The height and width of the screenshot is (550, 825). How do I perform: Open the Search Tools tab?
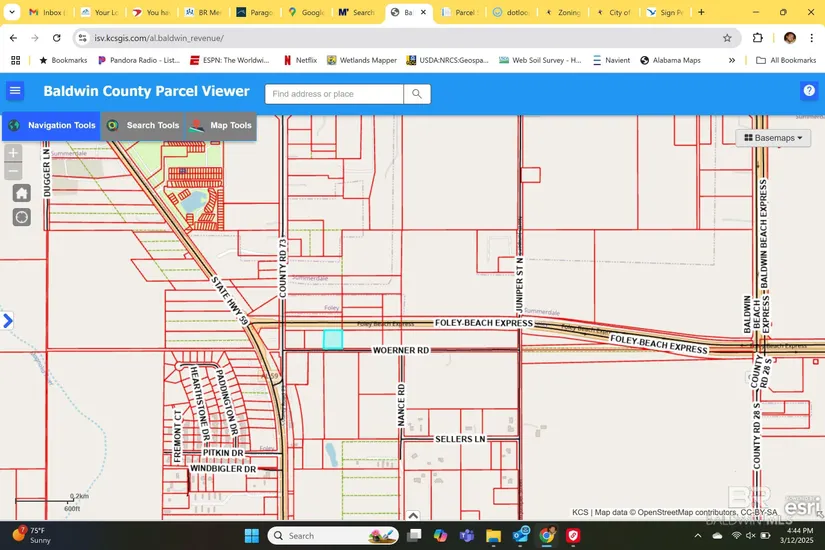(x=142, y=126)
